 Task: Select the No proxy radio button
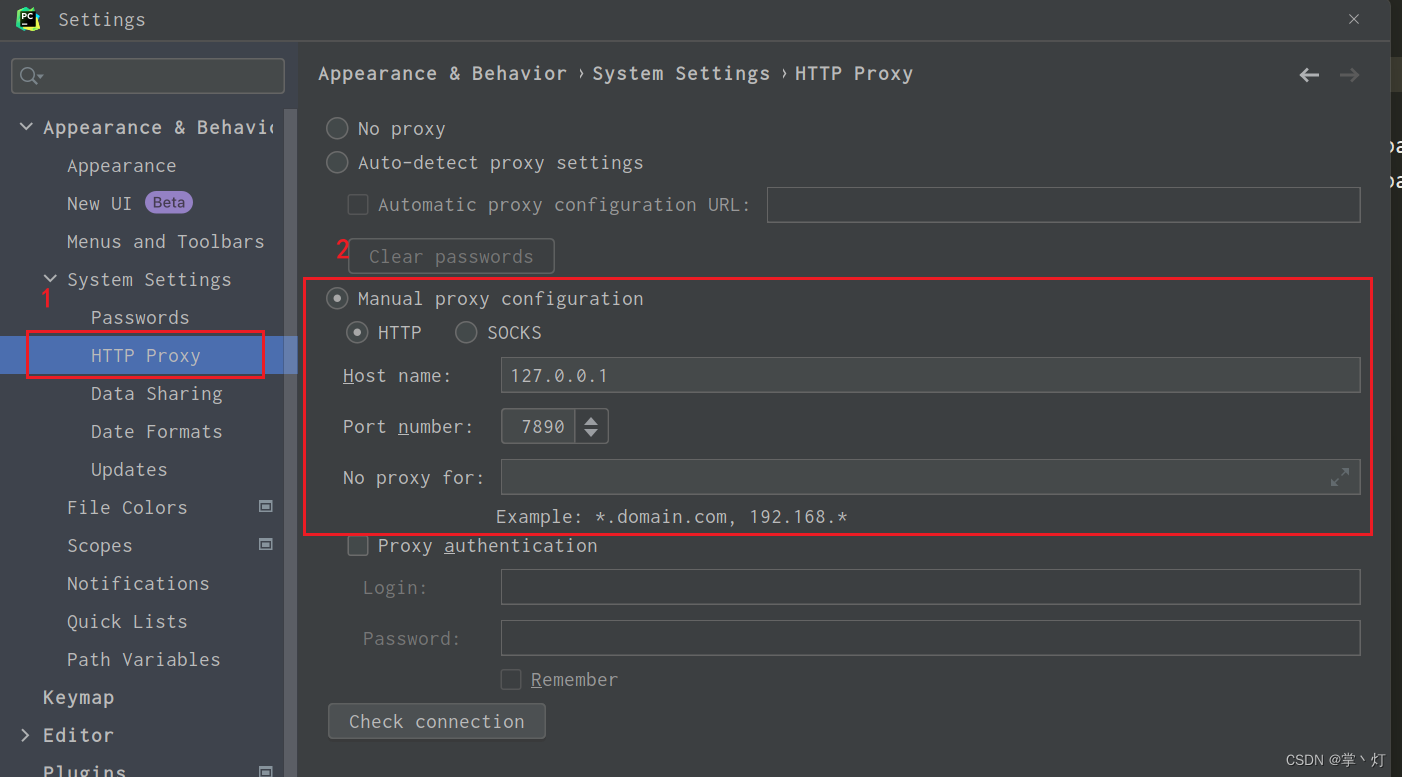pyautogui.click(x=337, y=128)
